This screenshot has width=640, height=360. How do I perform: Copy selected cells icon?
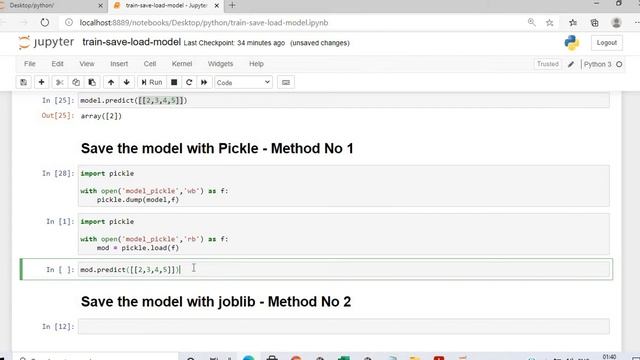click(76, 82)
